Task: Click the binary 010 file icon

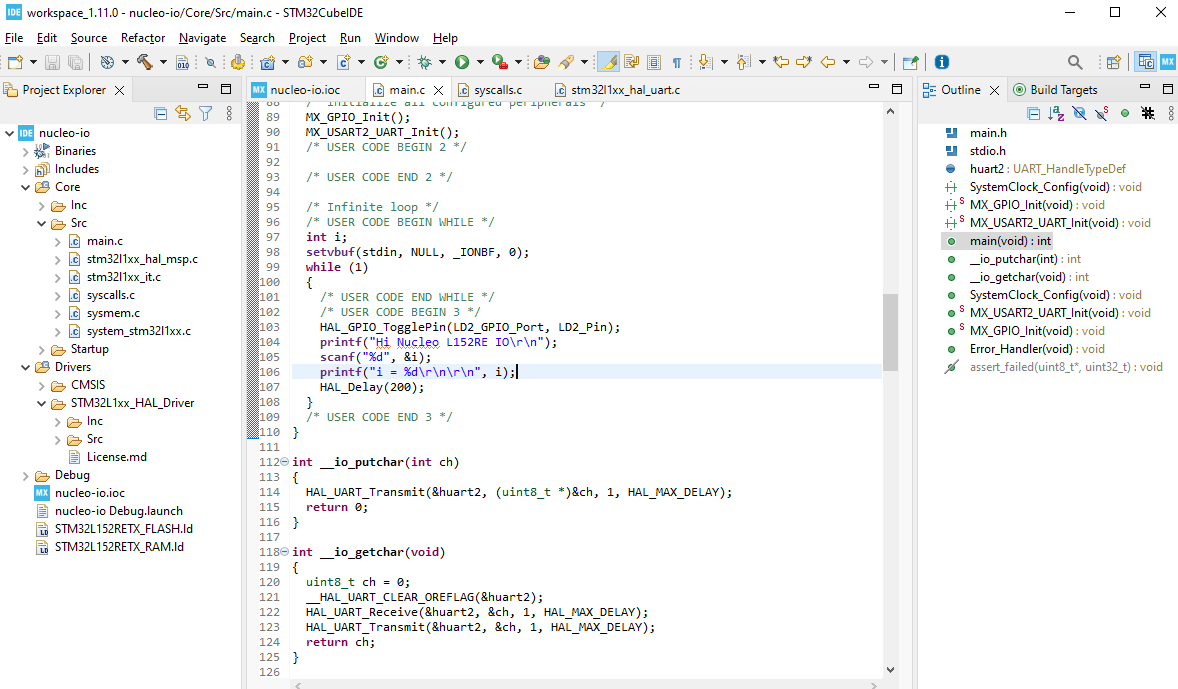Action: click(183, 62)
